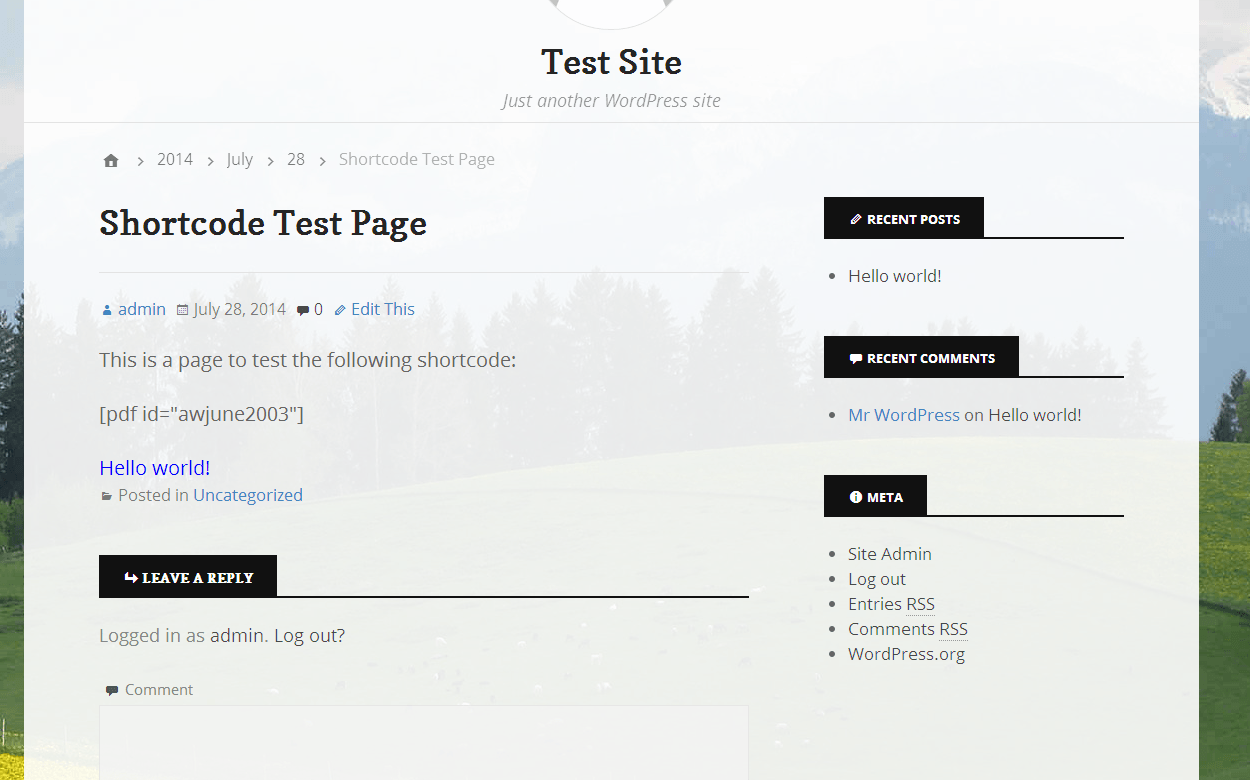Viewport: 1250px width, 780px height.
Task: Go to the July breadcrumb archive
Action: pos(239,159)
